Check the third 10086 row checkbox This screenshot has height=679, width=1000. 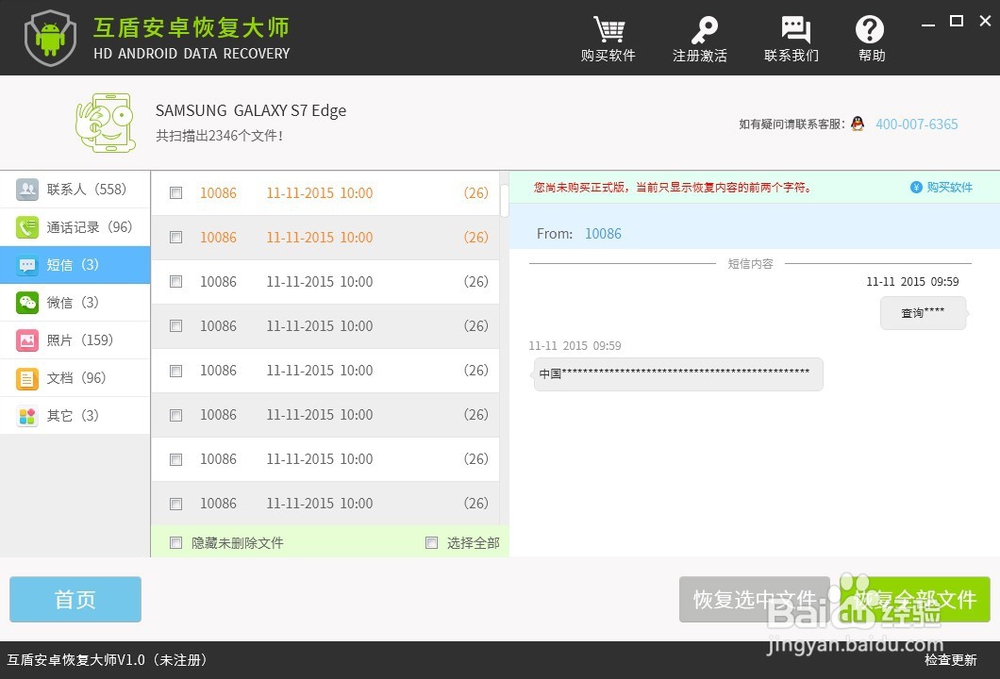point(176,281)
